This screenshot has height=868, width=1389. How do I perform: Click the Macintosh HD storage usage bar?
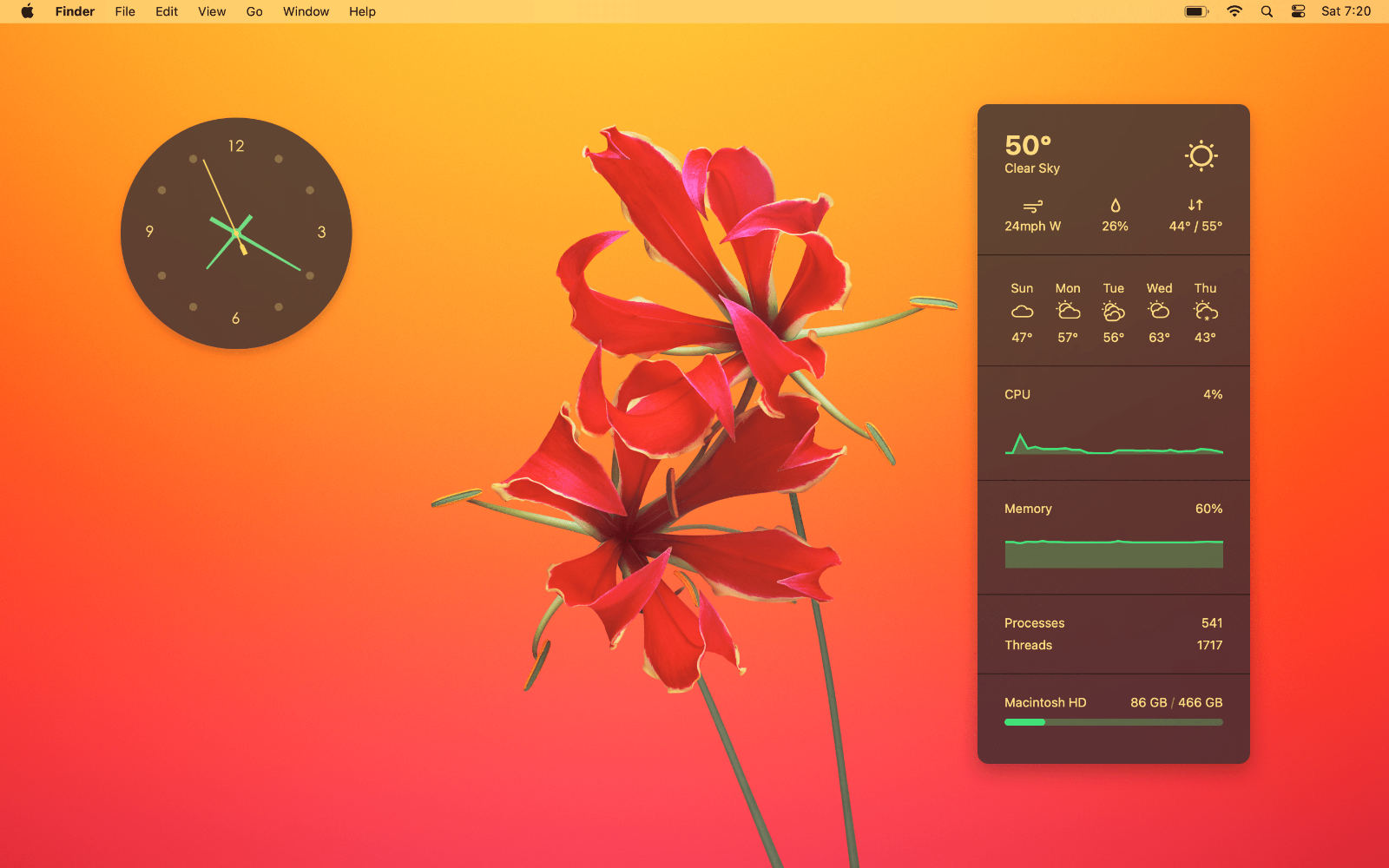pos(1114,722)
